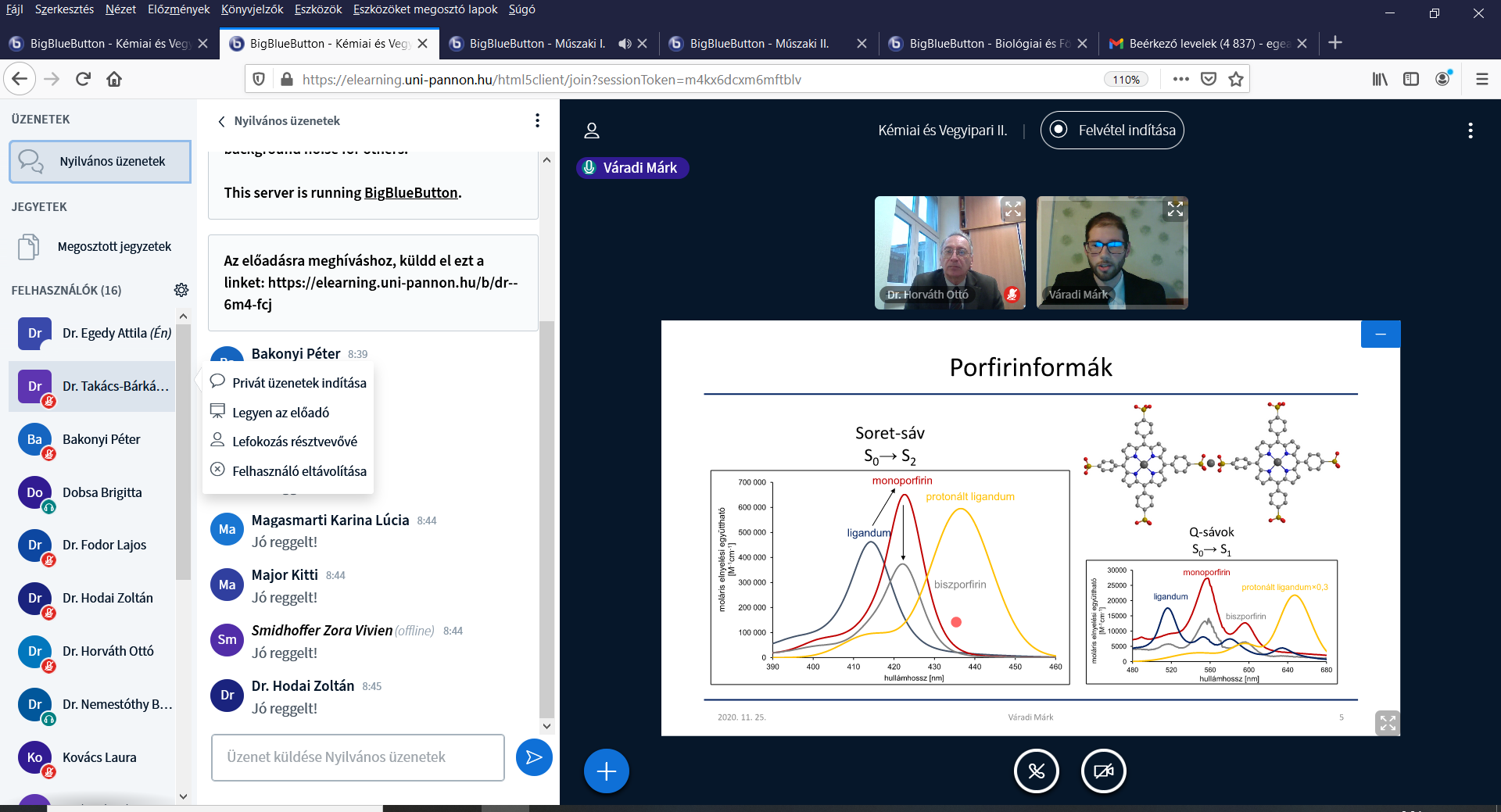Open the BigBlueButton link in chat
The height and width of the screenshot is (812, 1501).
[x=410, y=193]
